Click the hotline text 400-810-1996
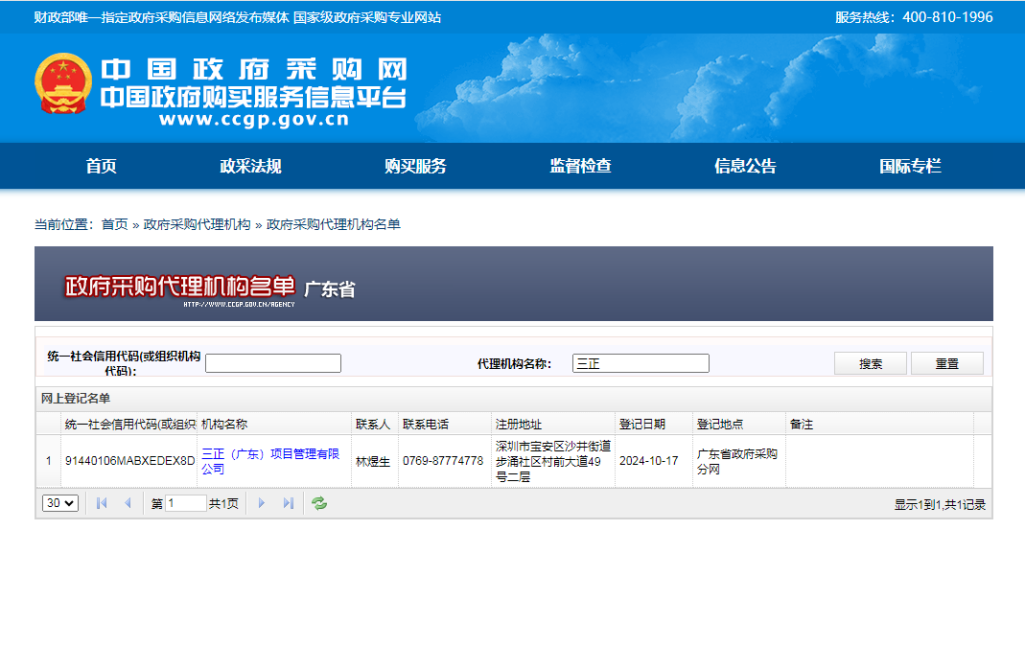1025x668 pixels. click(947, 17)
